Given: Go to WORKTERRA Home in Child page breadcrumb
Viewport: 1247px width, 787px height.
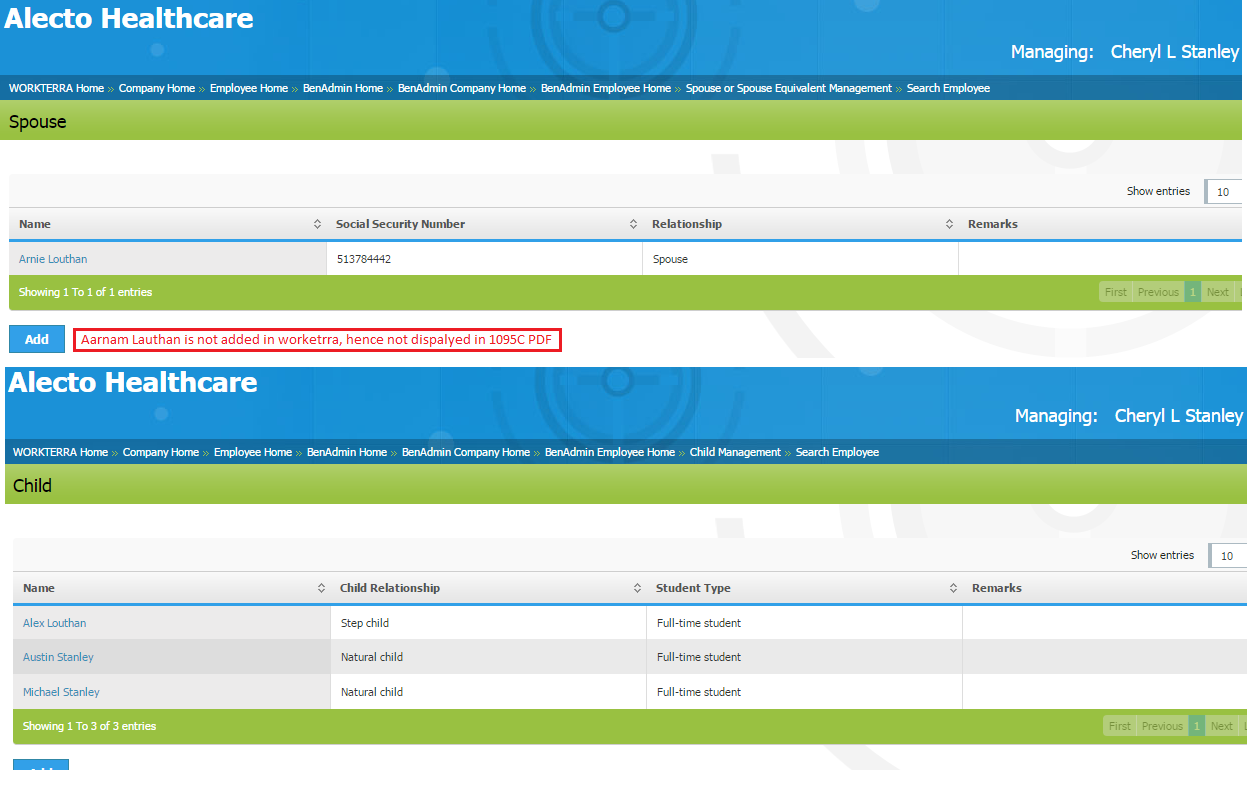Looking at the screenshot, I should [x=60, y=452].
